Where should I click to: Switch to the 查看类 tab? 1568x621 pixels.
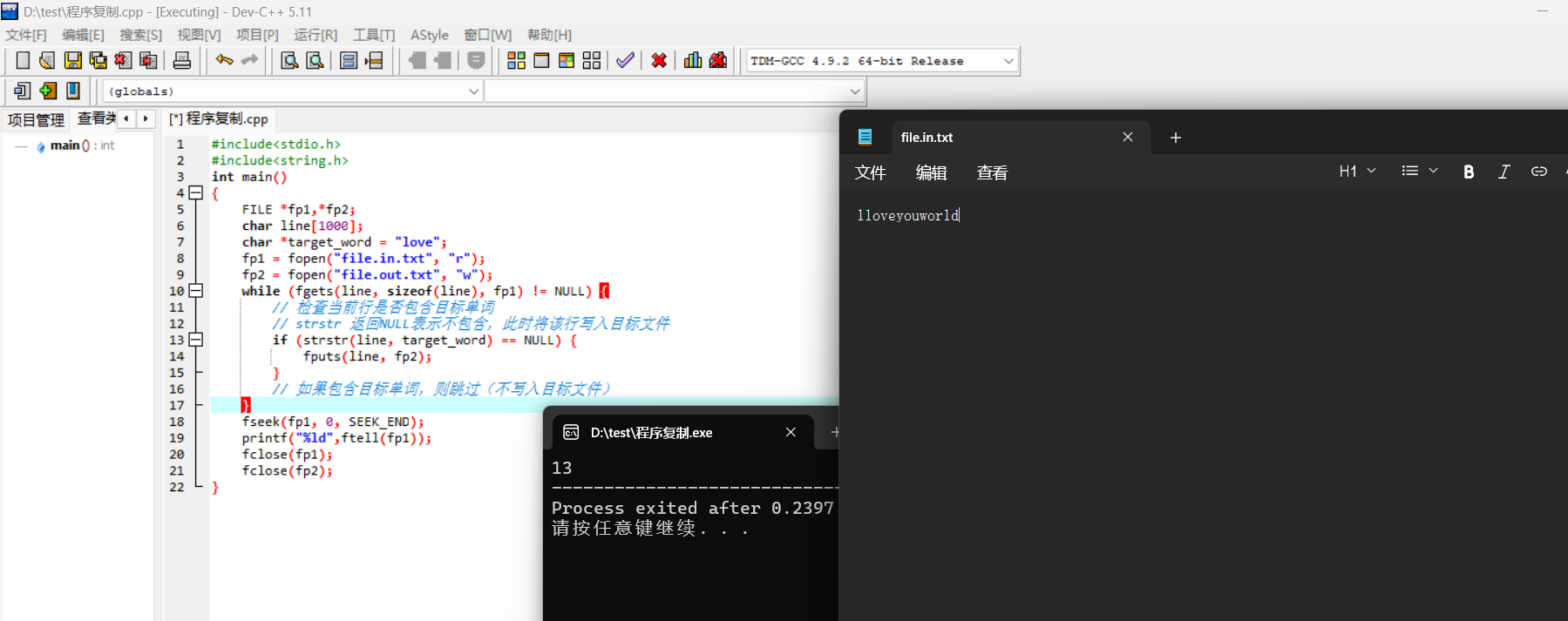point(96,118)
